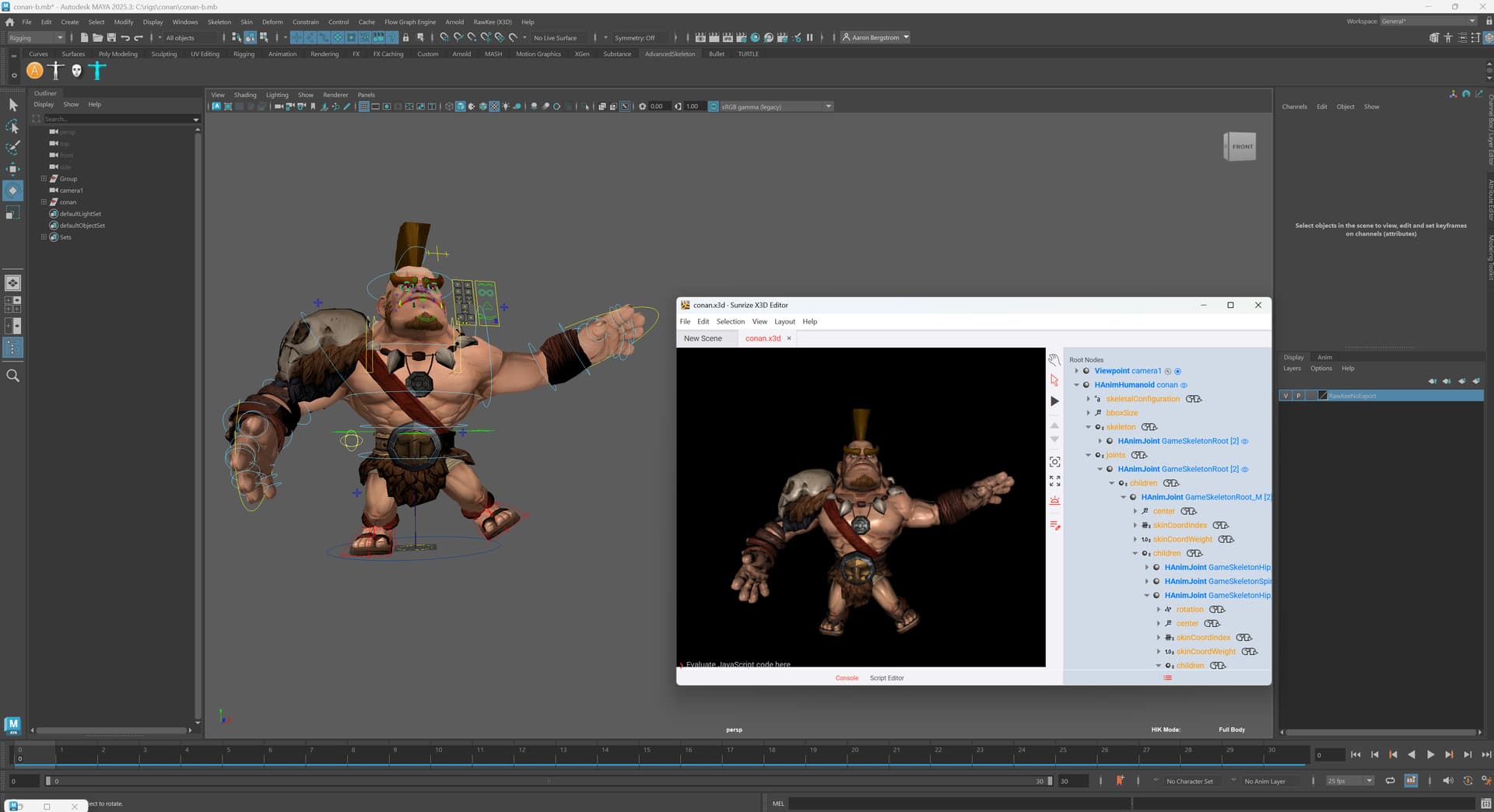Expand the Group node in Outliner
Image resolution: width=1494 pixels, height=812 pixels.
[44, 178]
